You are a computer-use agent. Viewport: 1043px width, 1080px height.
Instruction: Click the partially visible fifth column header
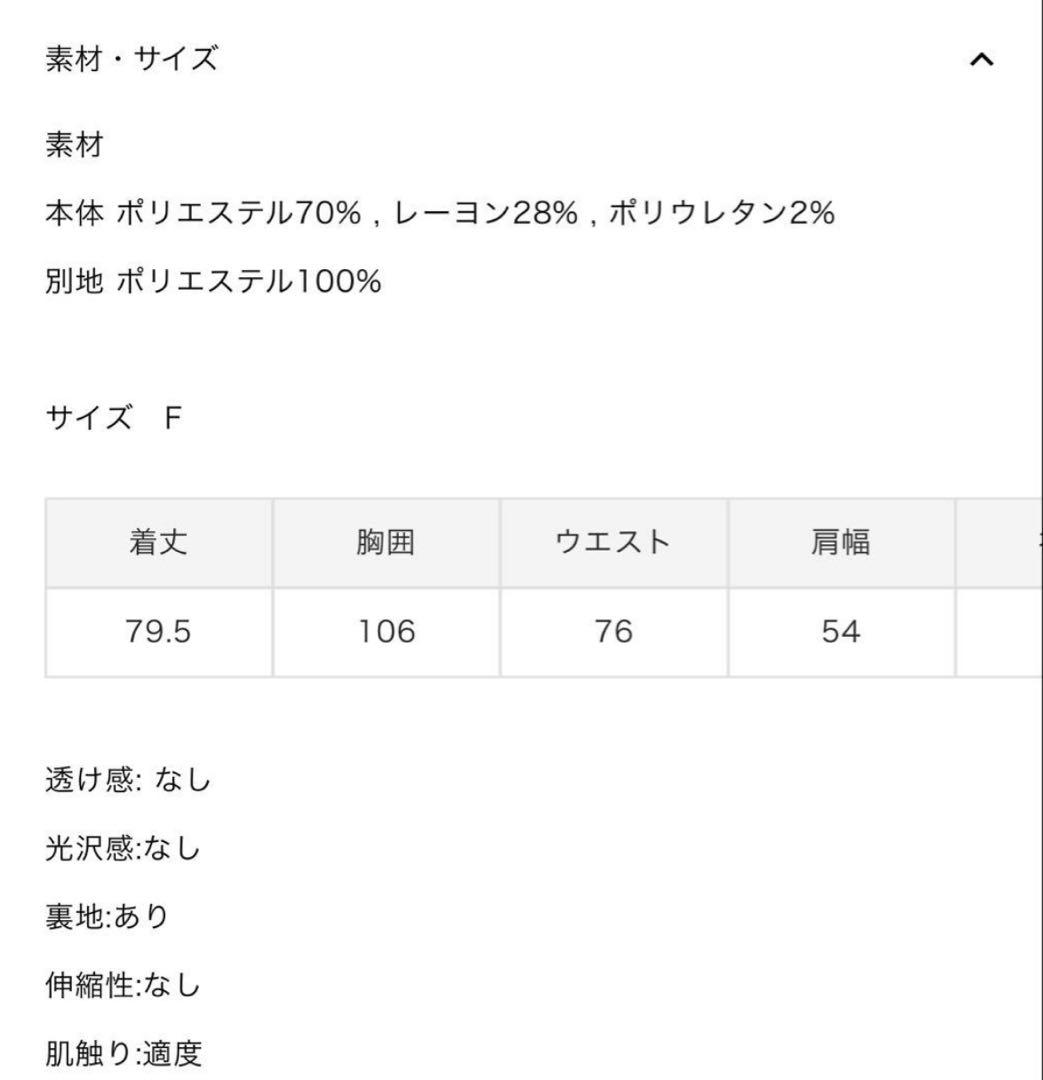[x=1000, y=543]
